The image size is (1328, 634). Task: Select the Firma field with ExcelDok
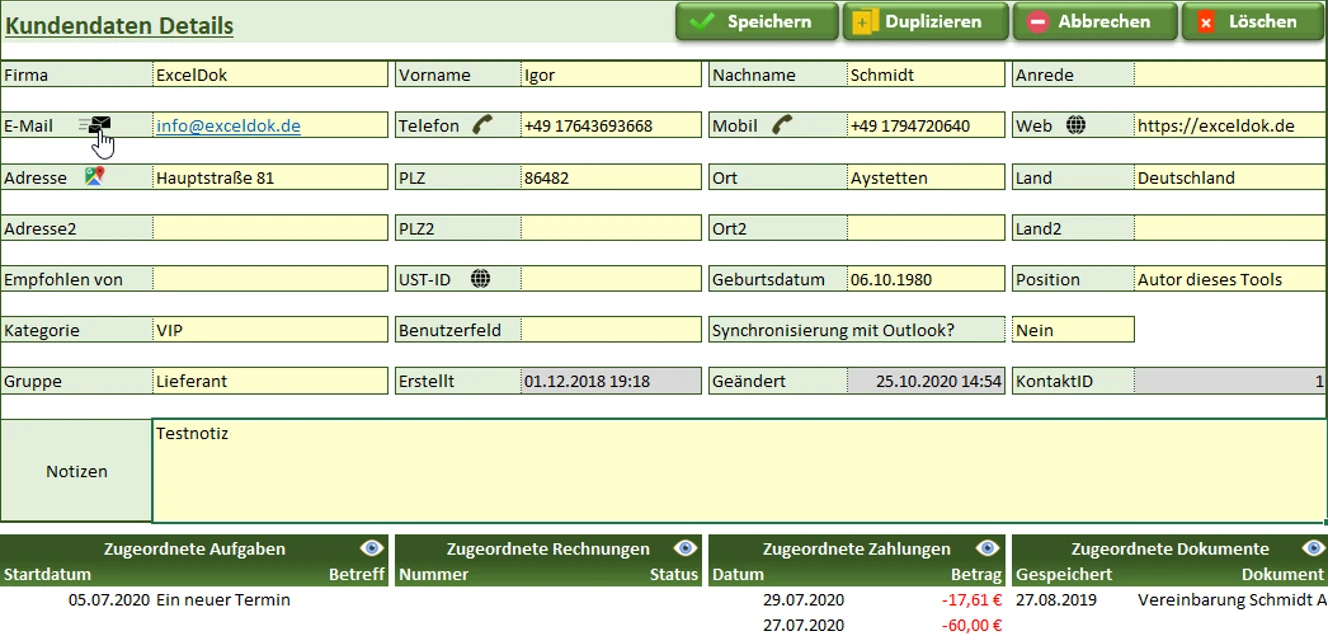[270, 75]
